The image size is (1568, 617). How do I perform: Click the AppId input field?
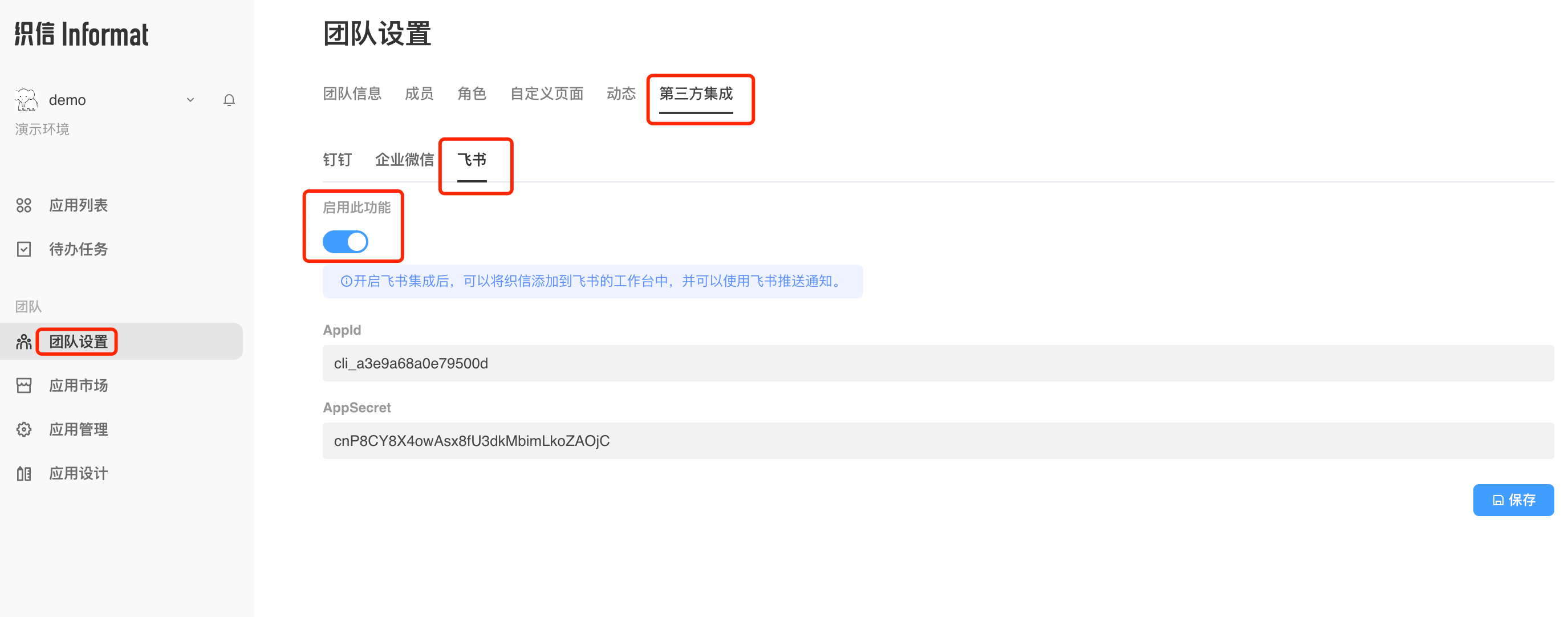(x=937, y=363)
